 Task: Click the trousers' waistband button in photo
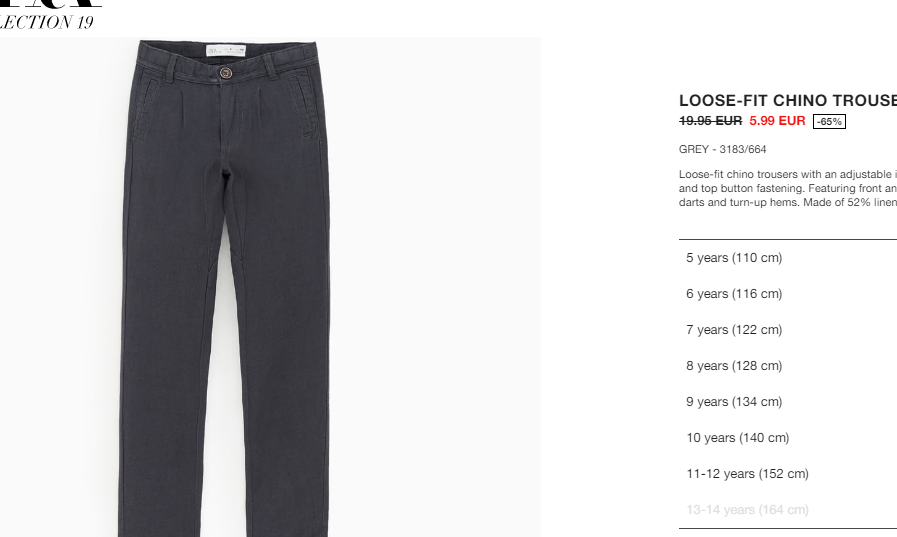point(225,73)
